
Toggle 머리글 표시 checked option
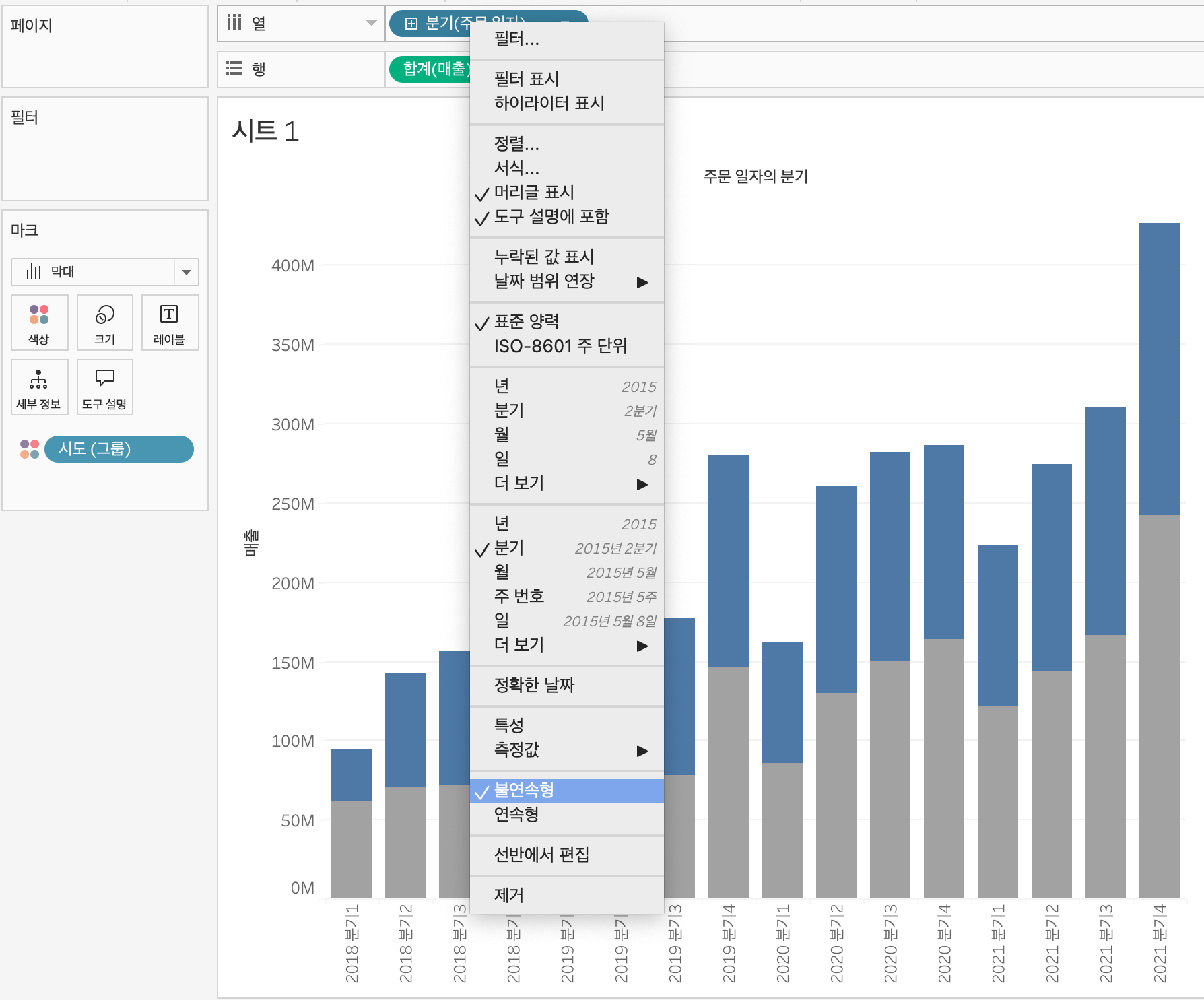pyautogui.click(x=567, y=193)
